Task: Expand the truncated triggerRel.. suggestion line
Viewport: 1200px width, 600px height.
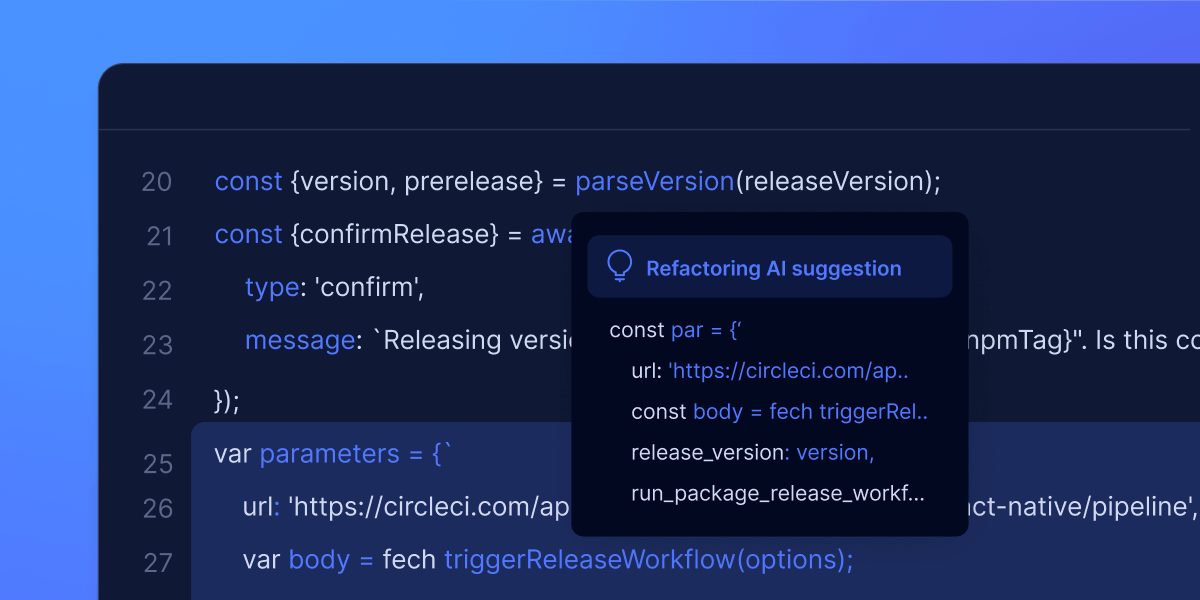Action: click(x=778, y=411)
